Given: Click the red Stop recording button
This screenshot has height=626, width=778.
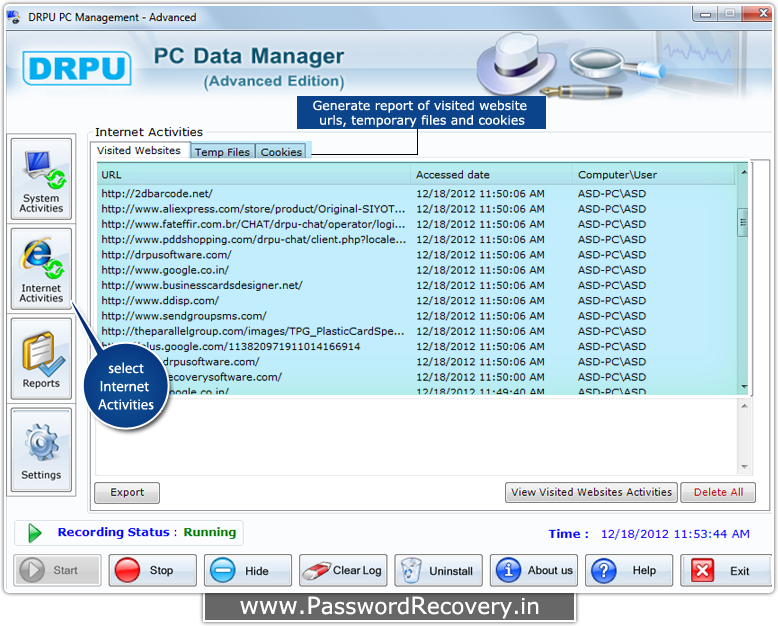Looking at the screenshot, I should coord(153,570).
